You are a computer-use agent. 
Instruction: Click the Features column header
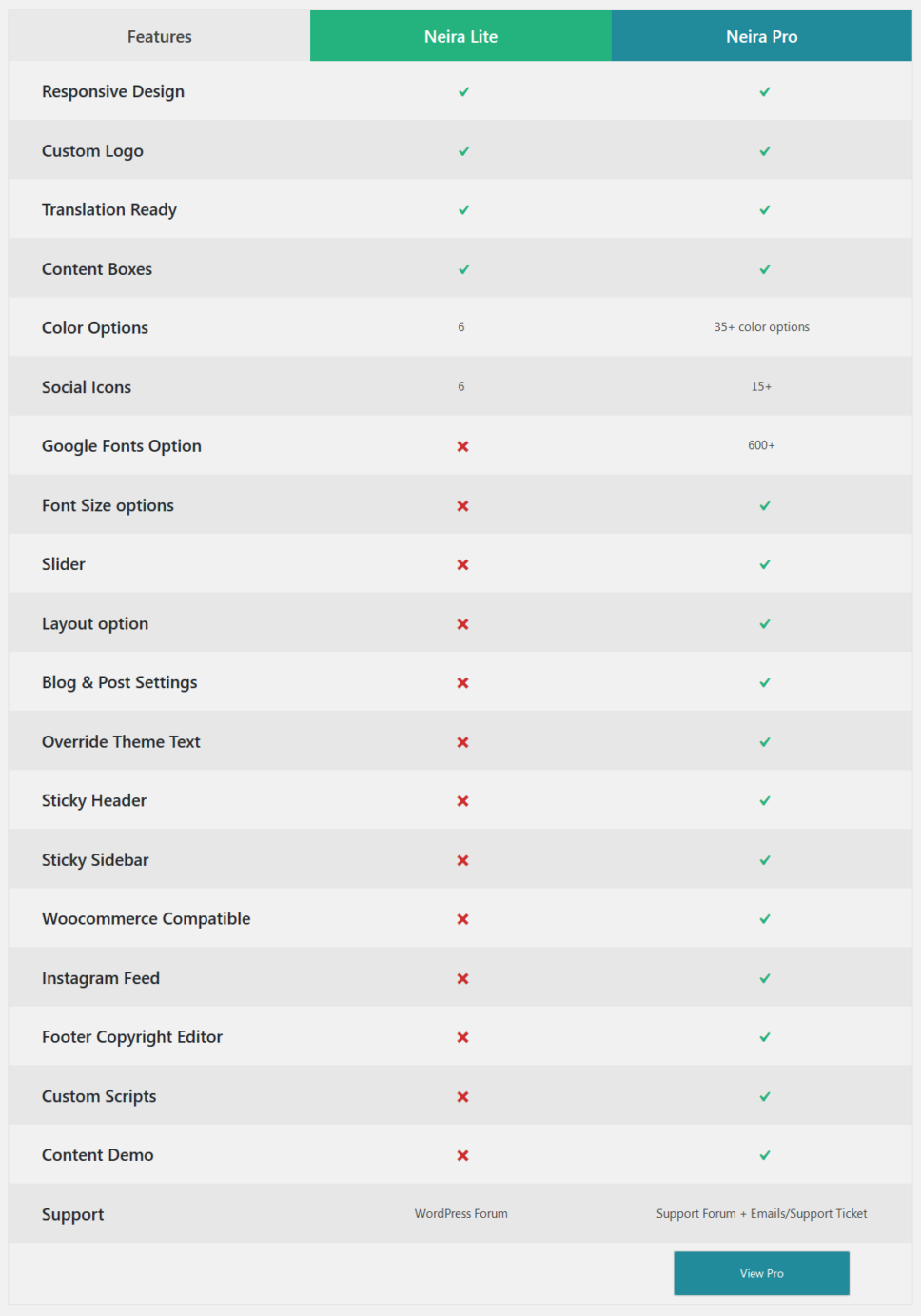coord(159,36)
